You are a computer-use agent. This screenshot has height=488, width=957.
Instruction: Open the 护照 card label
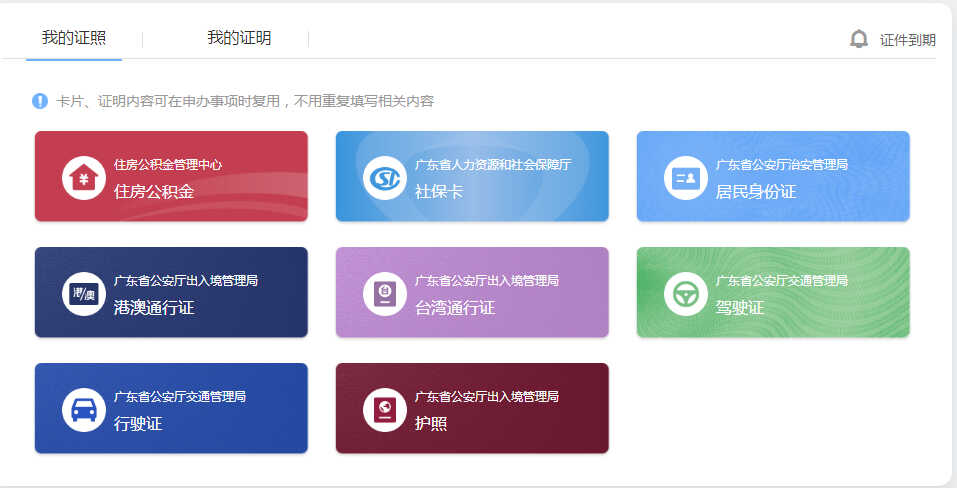click(x=431, y=423)
